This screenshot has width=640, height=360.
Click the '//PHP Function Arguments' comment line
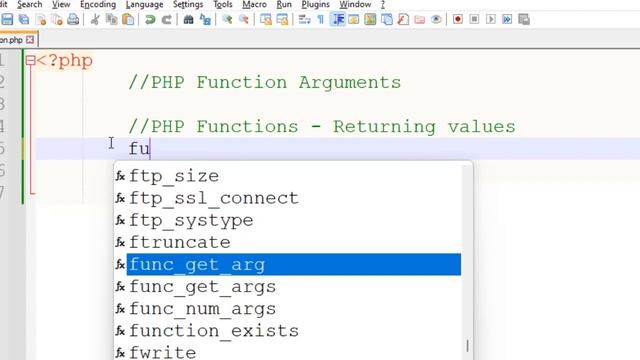click(x=265, y=83)
